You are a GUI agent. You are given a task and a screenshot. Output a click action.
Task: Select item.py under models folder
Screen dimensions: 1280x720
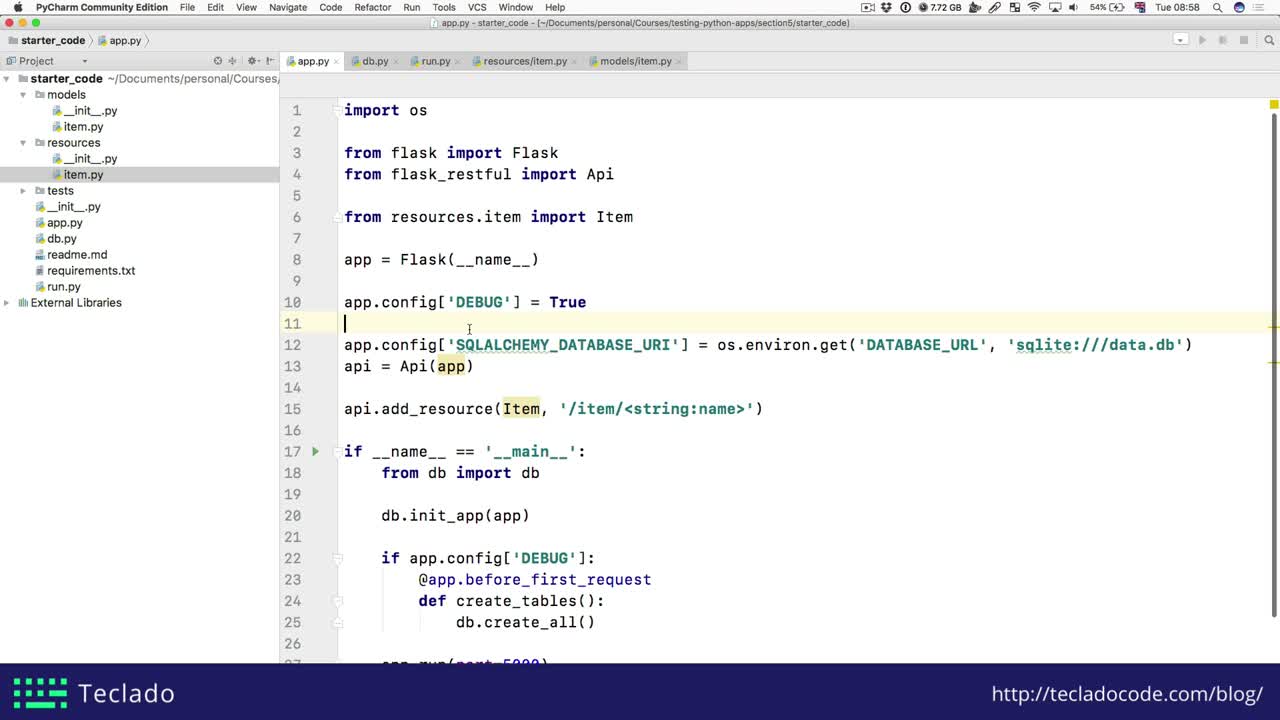tap(83, 126)
